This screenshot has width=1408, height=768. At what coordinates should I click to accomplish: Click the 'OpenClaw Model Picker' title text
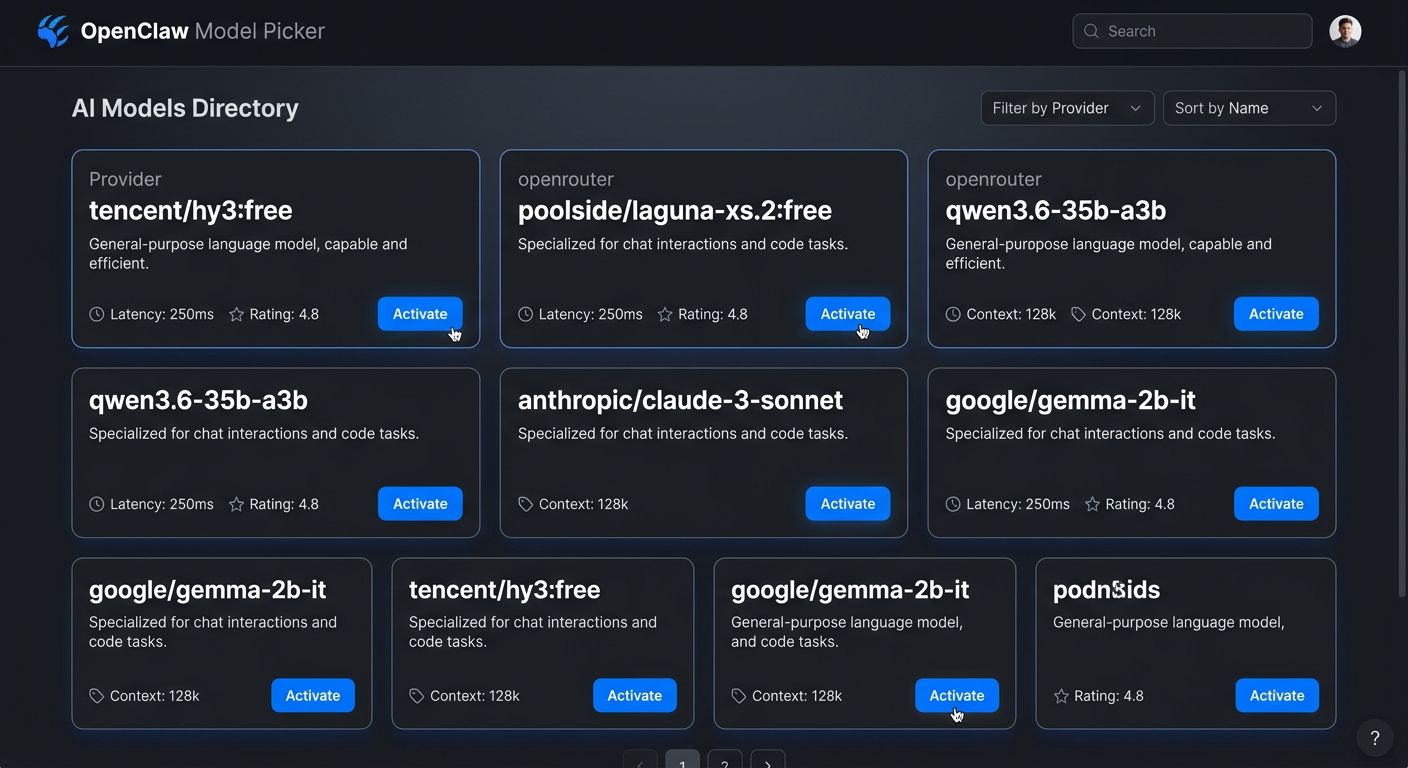[x=203, y=31]
